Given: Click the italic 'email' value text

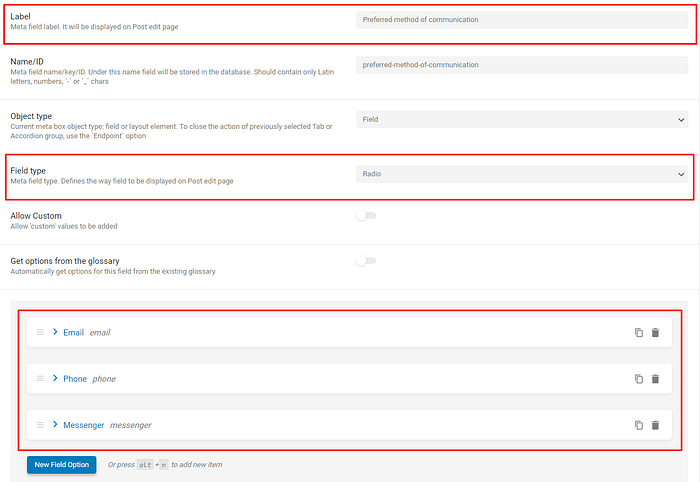Looking at the screenshot, I should click(100, 332).
